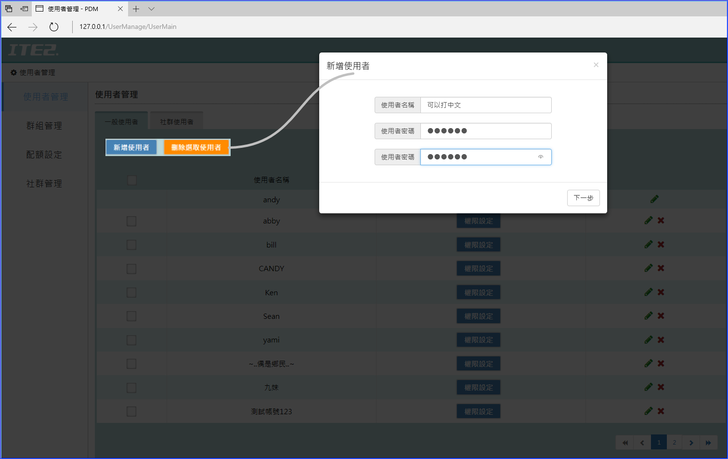Click the 下一步 button
The image size is (728, 459).
[x=583, y=198]
